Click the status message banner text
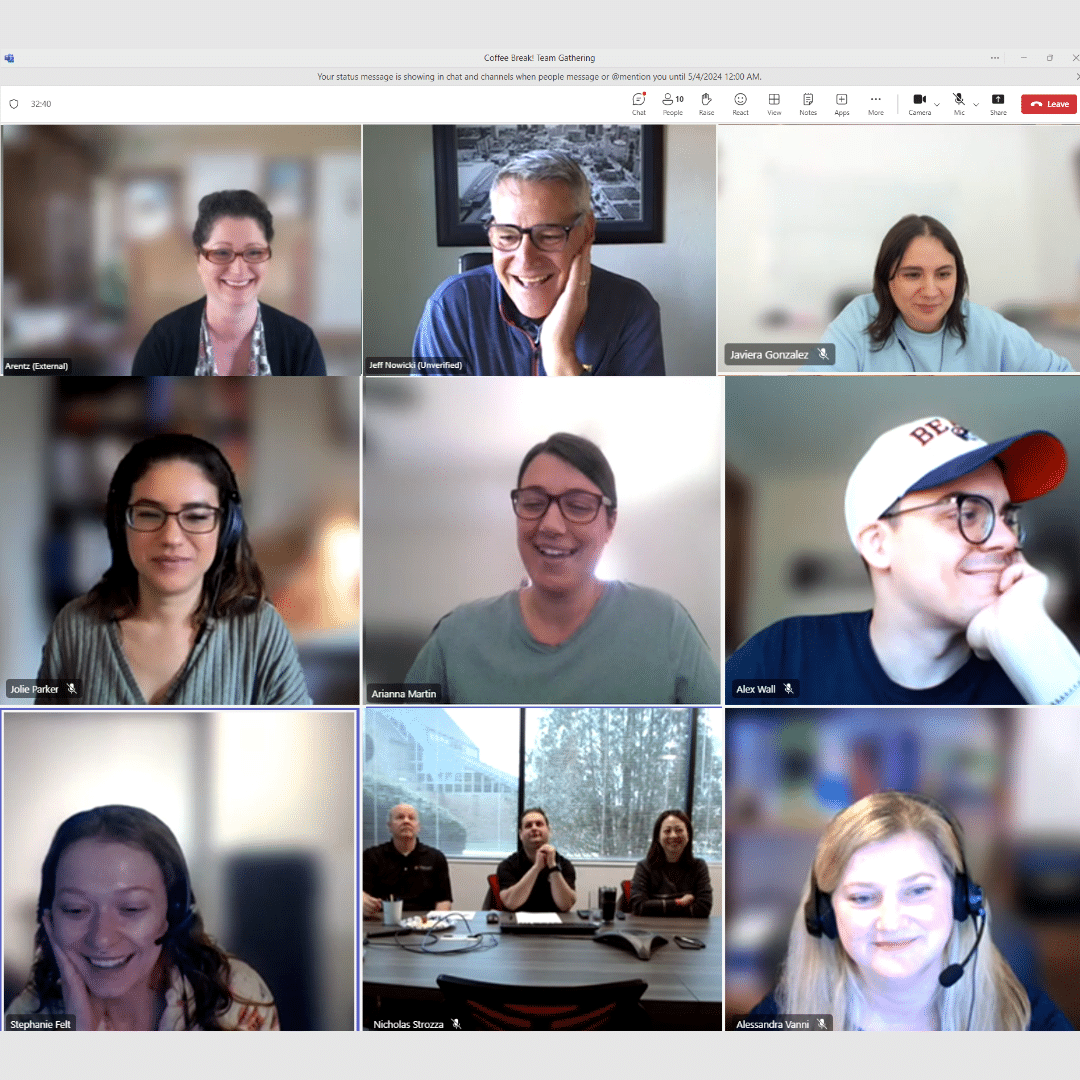 [x=540, y=76]
